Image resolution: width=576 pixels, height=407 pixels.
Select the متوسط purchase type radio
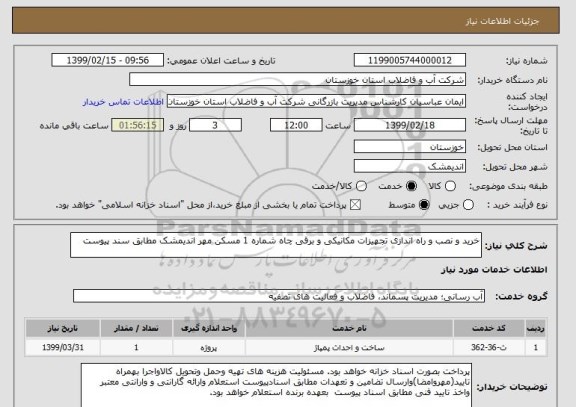pyautogui.click(x=424, y=205)
